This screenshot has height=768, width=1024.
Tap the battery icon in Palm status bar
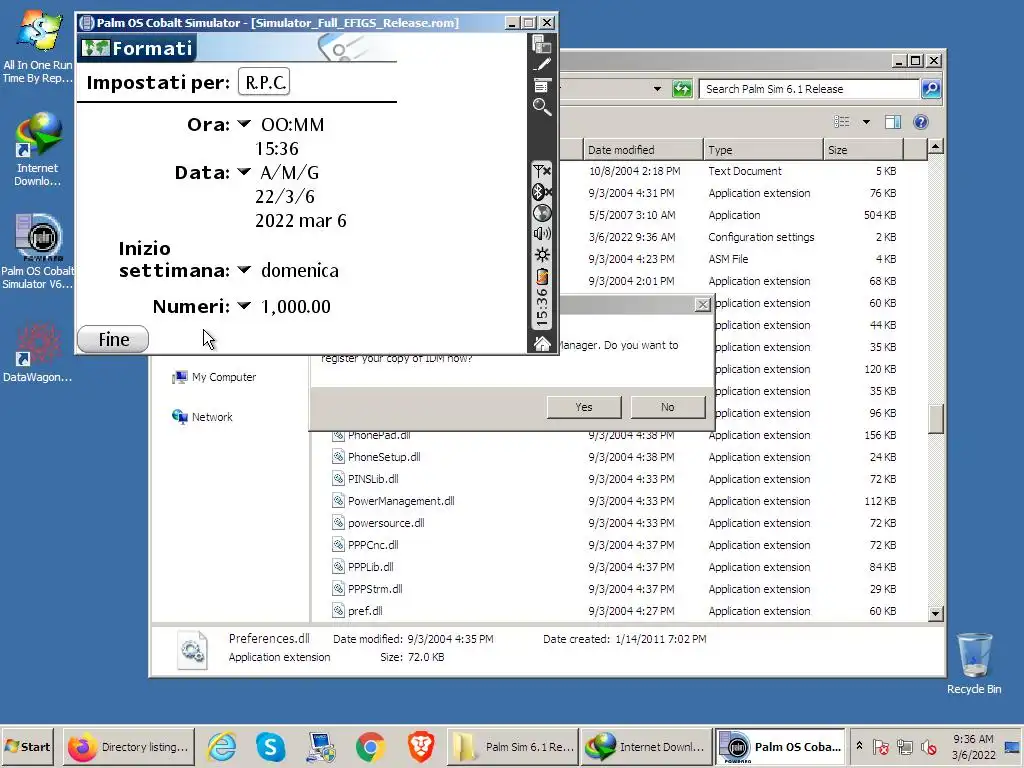[x=541, y=276]
